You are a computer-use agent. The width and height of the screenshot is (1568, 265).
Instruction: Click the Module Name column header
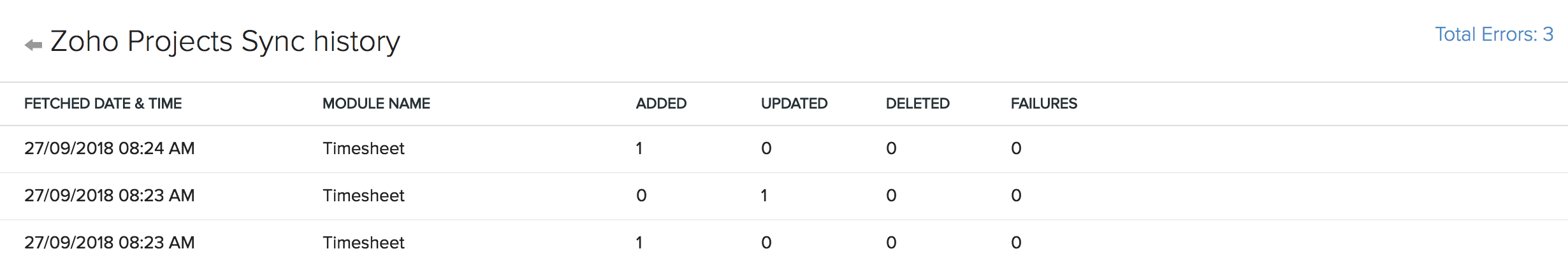click(376, 104)
